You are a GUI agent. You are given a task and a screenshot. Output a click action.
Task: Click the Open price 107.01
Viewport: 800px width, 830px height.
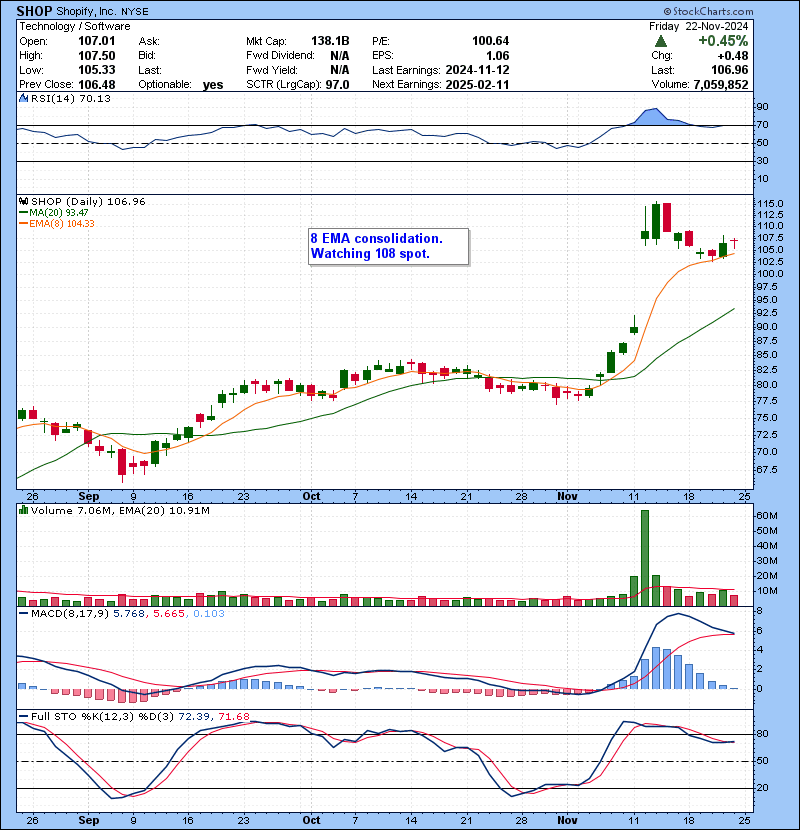[x=96, y=41]
